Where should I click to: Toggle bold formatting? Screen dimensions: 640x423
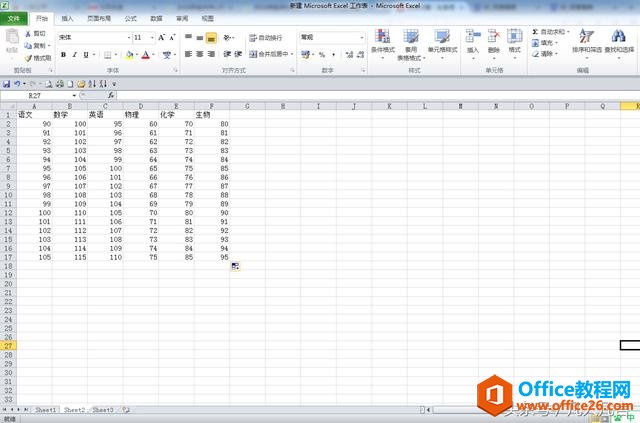click(x=63, y=54)
